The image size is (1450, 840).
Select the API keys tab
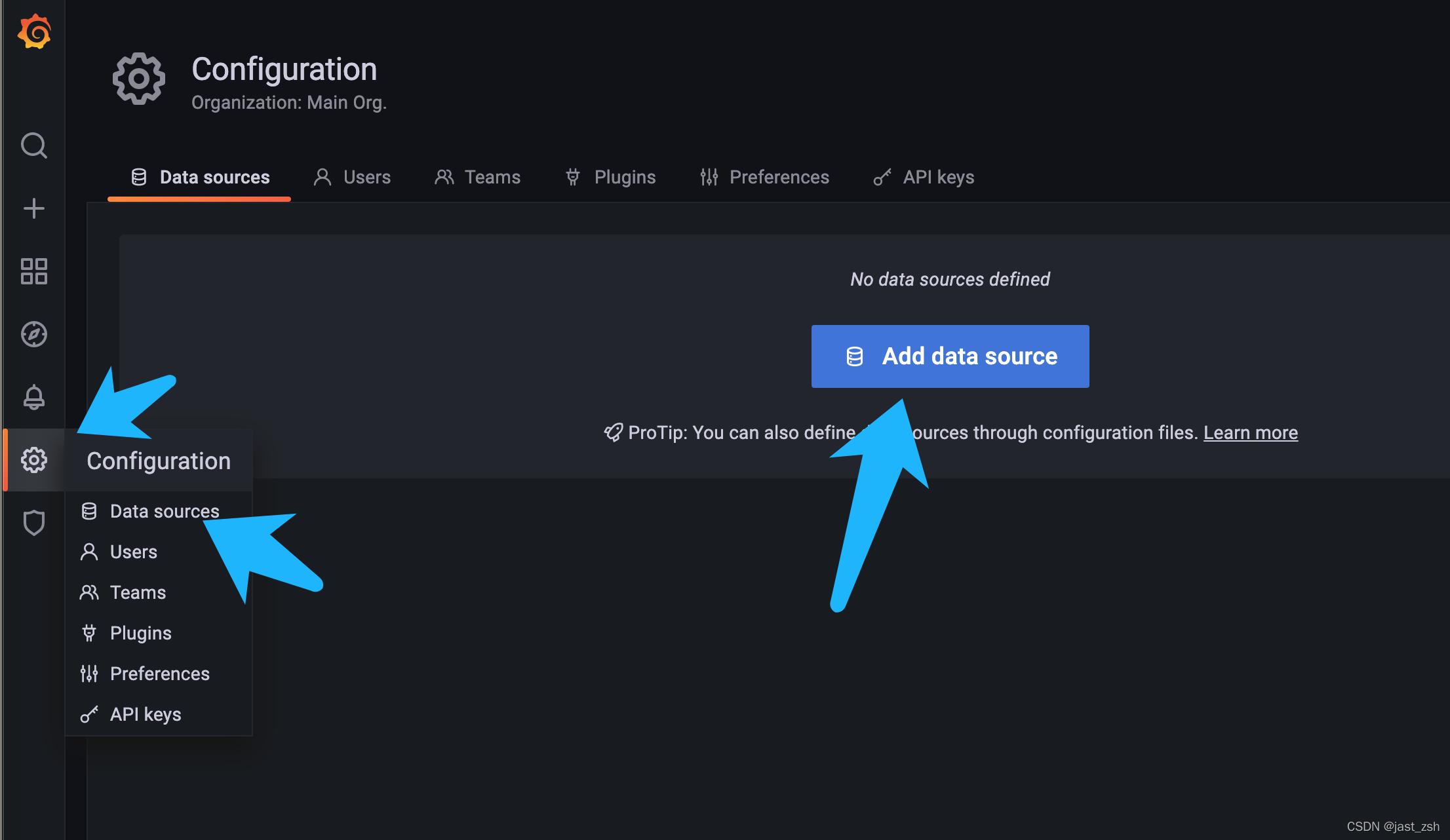pos(924,177)
